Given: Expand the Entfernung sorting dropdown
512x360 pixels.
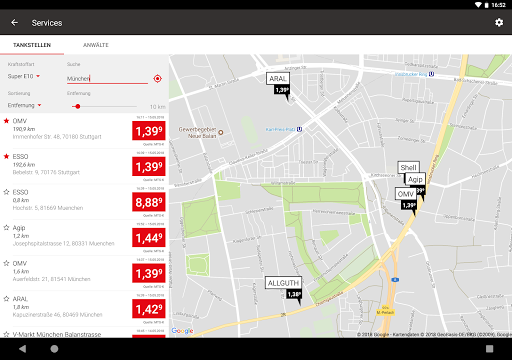Looking at the screenshot, I should (x=24, y=105).
